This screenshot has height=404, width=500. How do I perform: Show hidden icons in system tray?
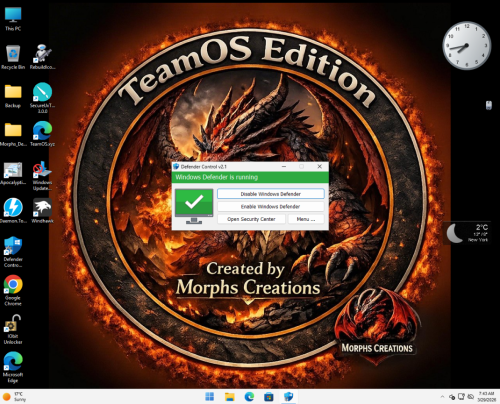click(442, 397)
